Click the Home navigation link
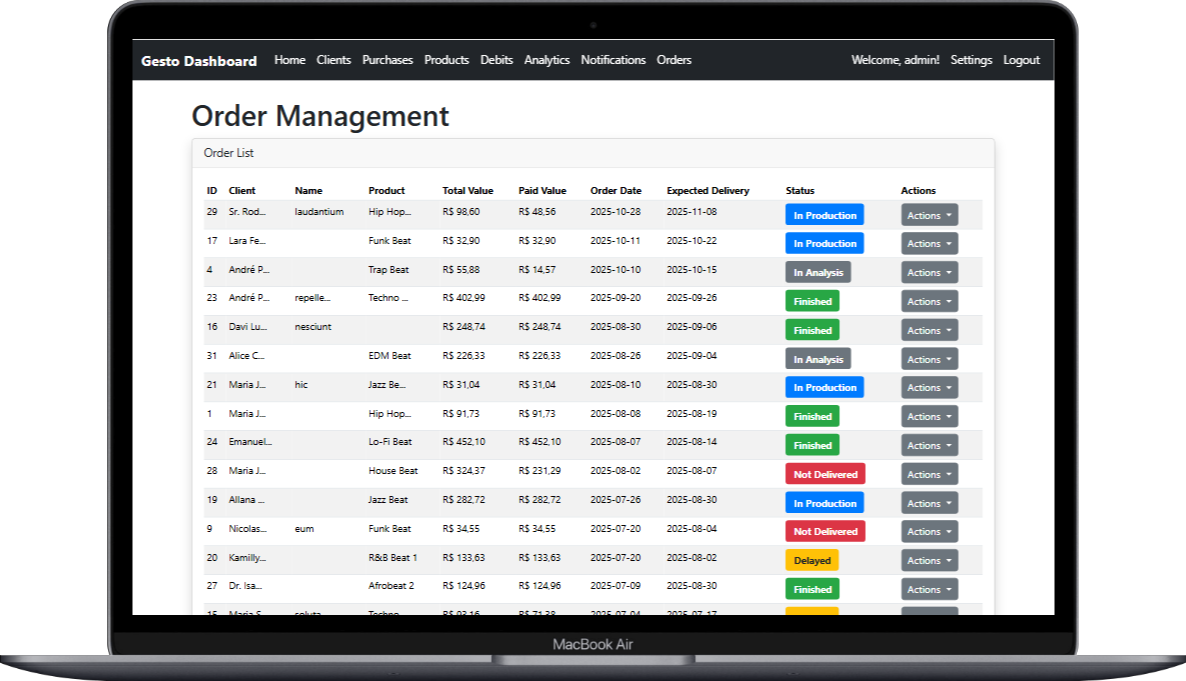This screenshot has width=1186, height=681. pos(289,60)
